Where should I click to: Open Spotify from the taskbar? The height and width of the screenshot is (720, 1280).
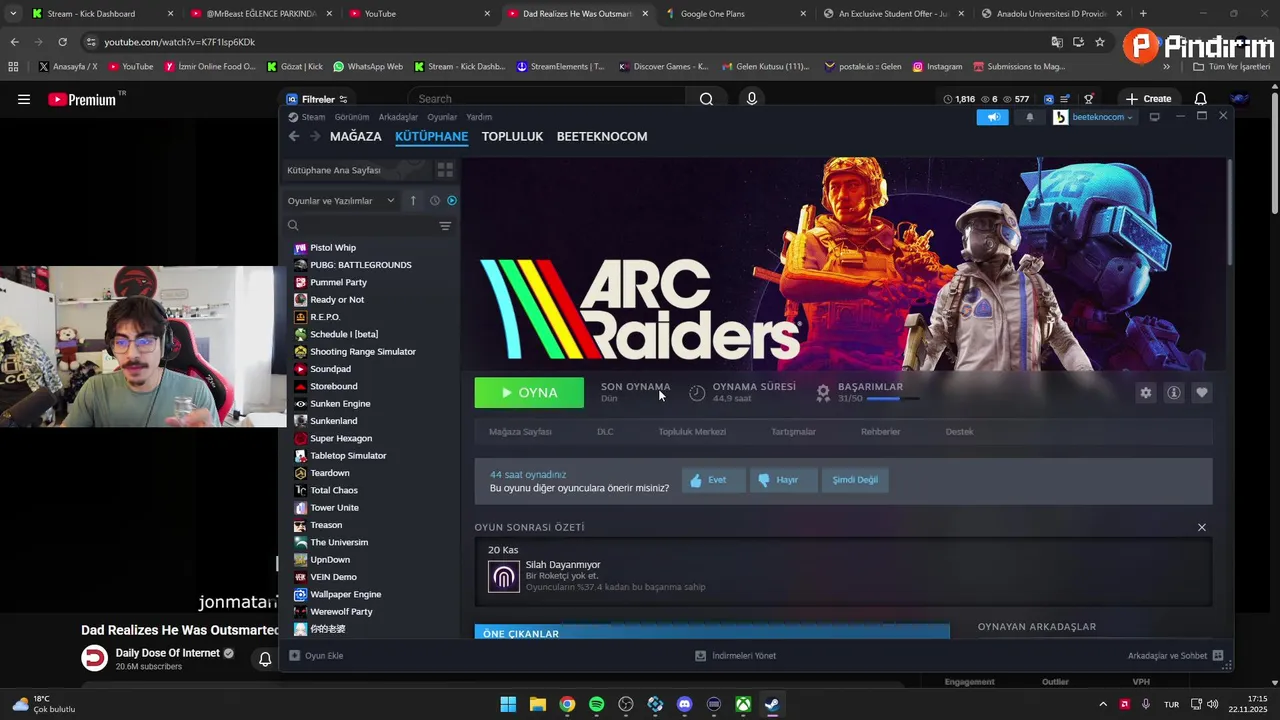click(597, 704)
